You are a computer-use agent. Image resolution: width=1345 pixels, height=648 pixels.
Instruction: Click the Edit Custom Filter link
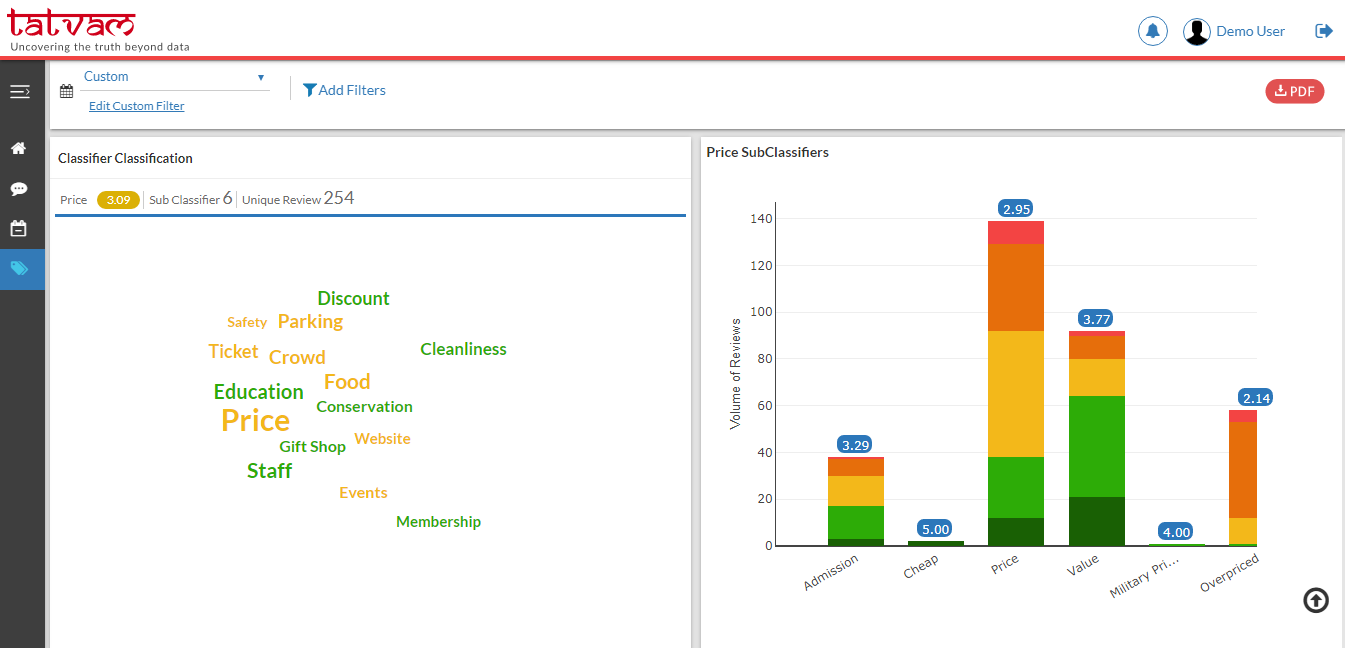pos(137,106)
